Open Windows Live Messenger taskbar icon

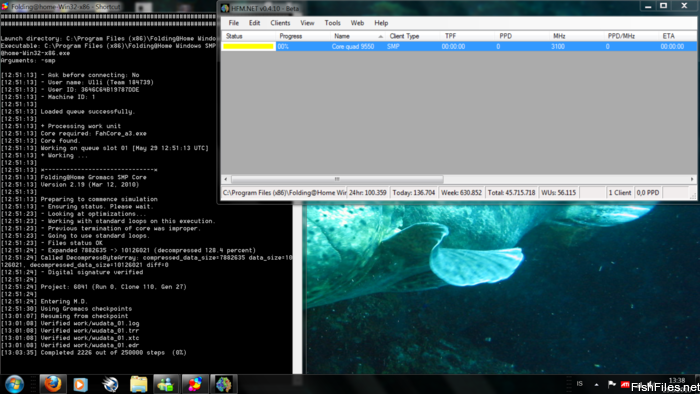tap(166, 384)
